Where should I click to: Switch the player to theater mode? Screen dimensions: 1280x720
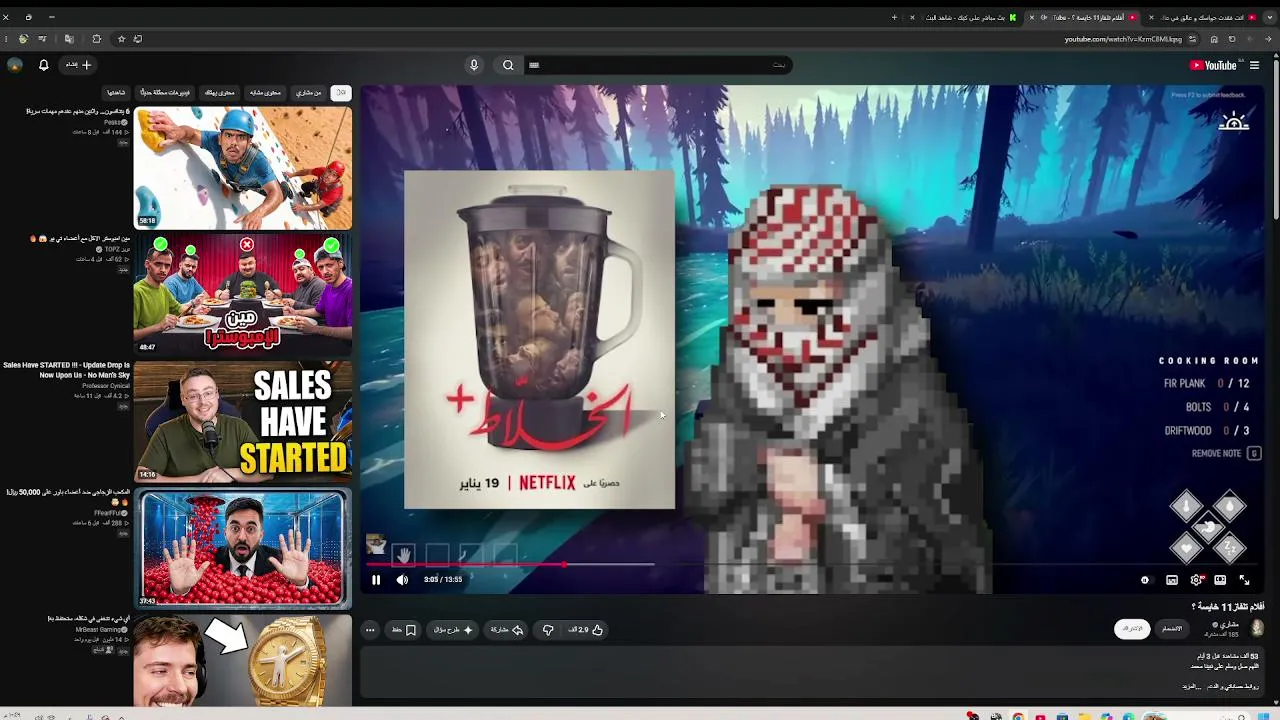[1220, 580]
